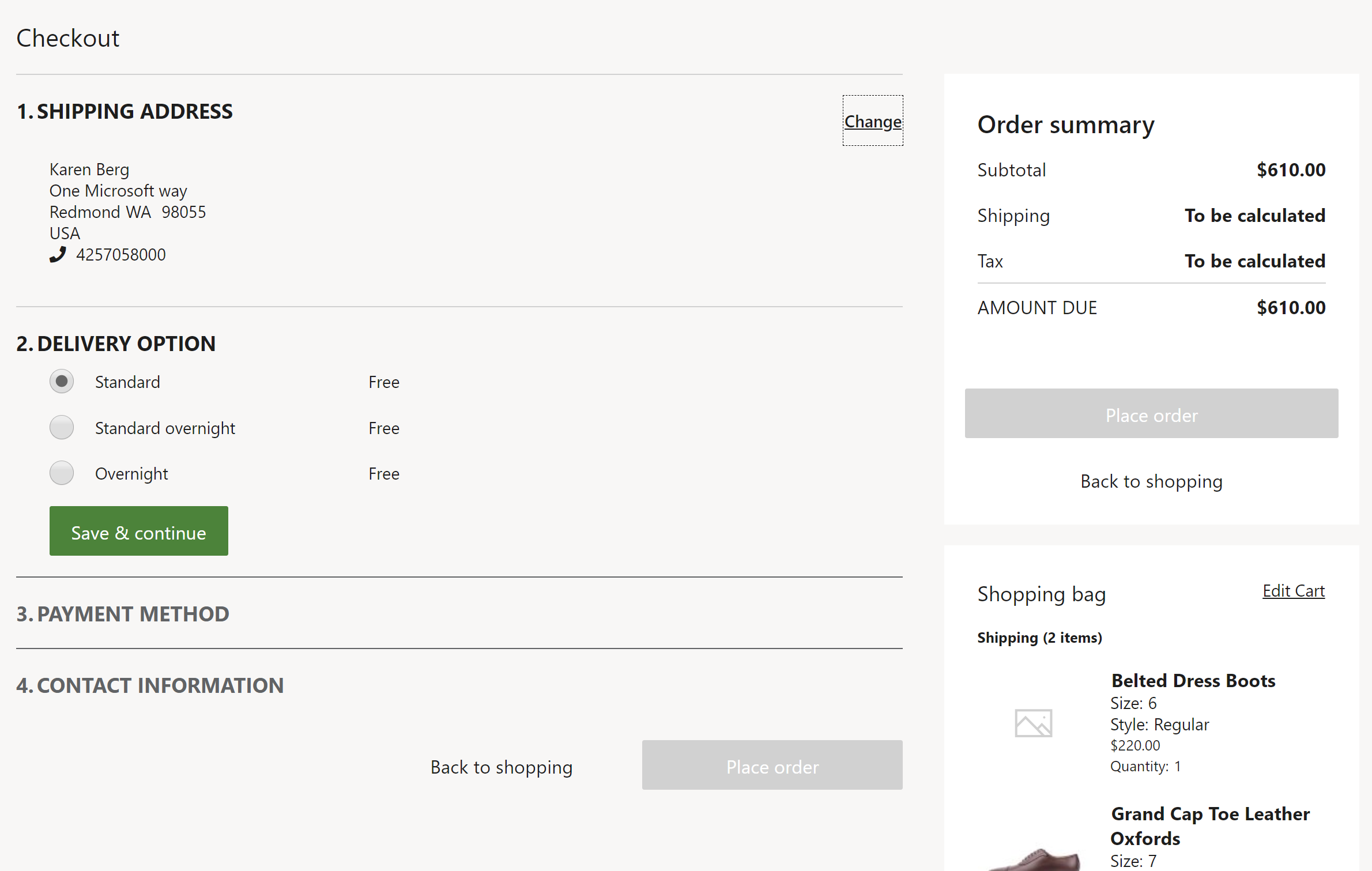This screenshot has width=1372, height=871.
Task: Click the Change button for shipping address
Action: (871, 121)
